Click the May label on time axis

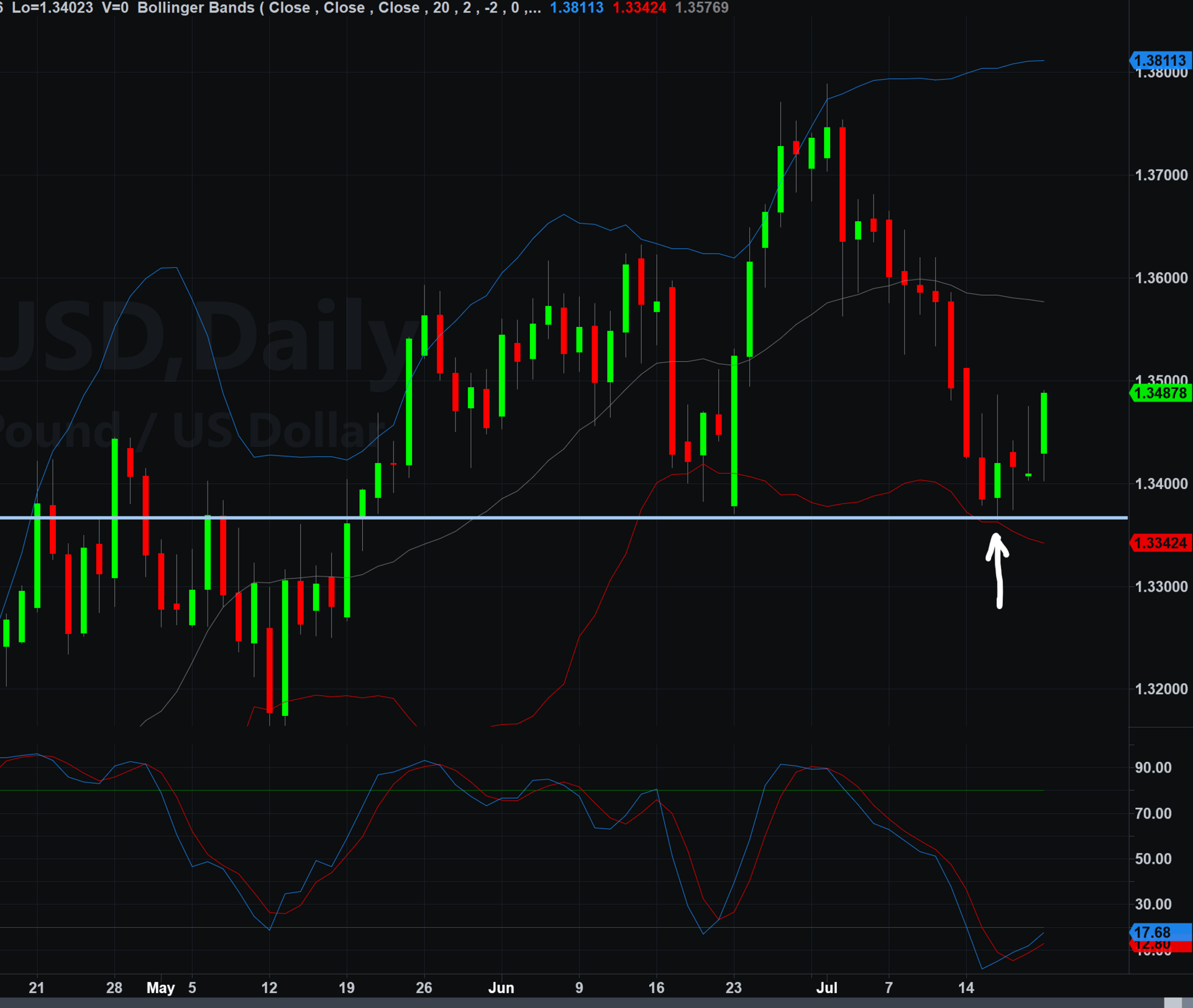(x=160, y=987)
